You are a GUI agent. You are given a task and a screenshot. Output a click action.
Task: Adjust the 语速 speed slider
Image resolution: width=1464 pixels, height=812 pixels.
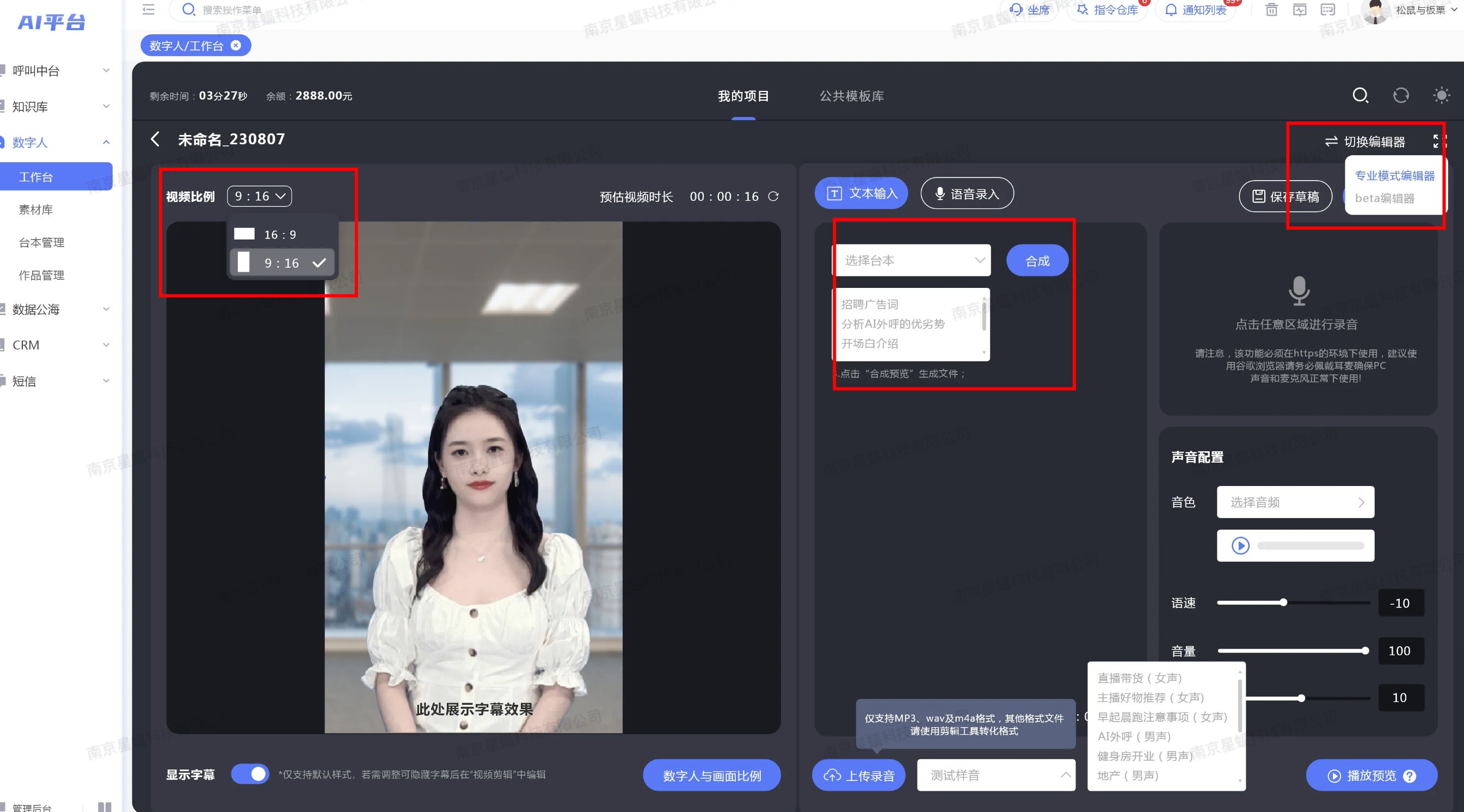click(1283, 602)
